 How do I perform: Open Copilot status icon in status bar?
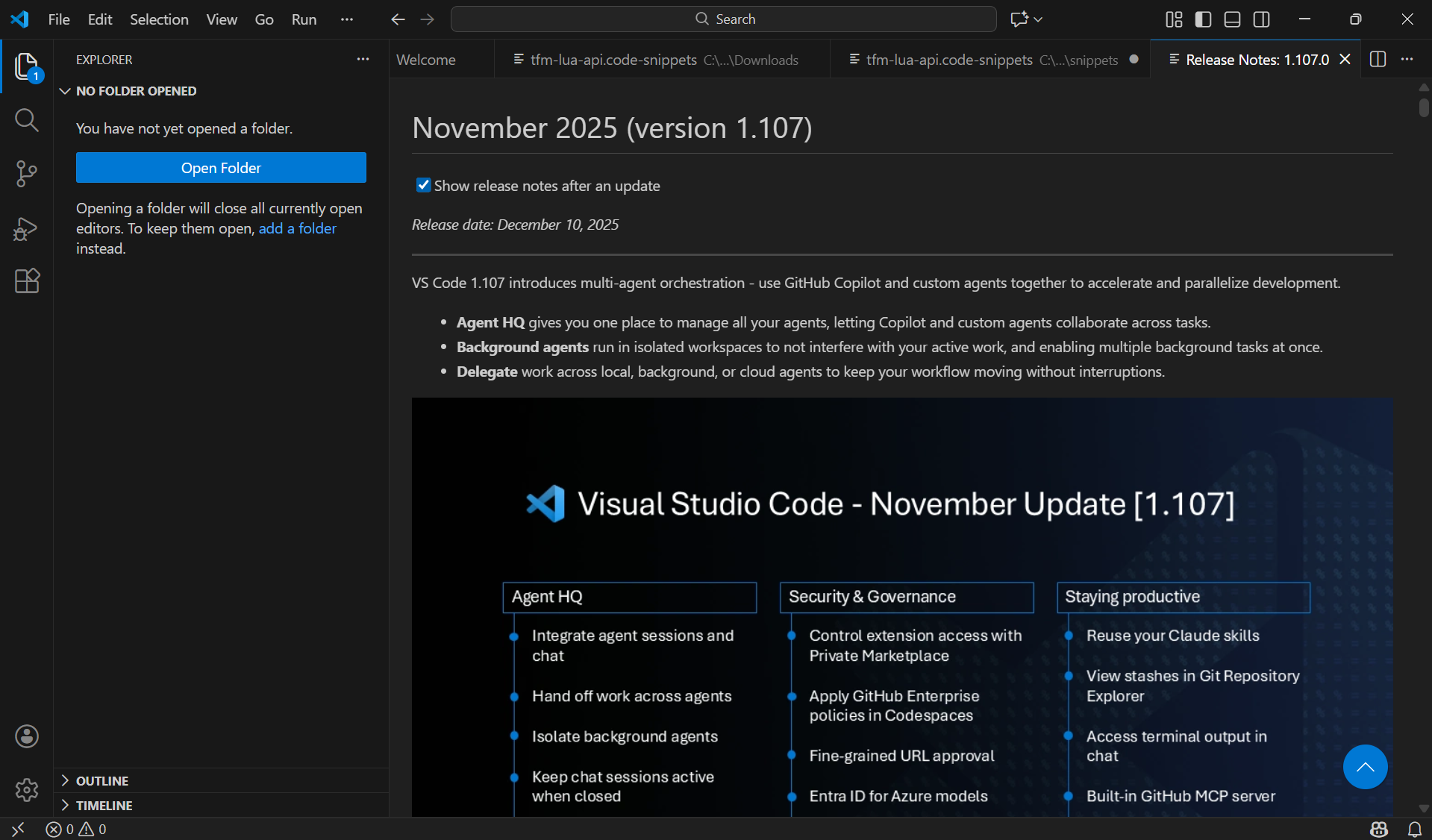click(x=1379, y=829)
